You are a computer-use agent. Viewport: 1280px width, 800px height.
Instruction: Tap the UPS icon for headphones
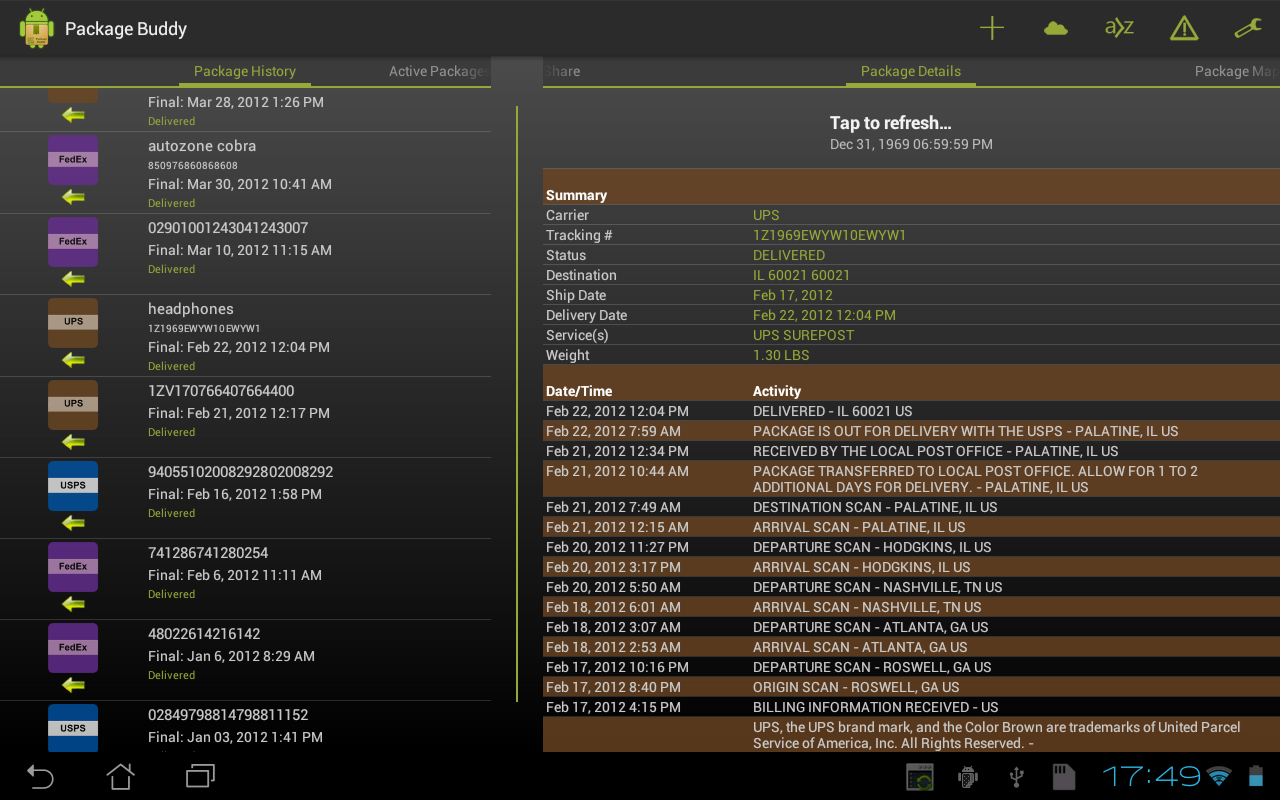(x=73, y=323)
